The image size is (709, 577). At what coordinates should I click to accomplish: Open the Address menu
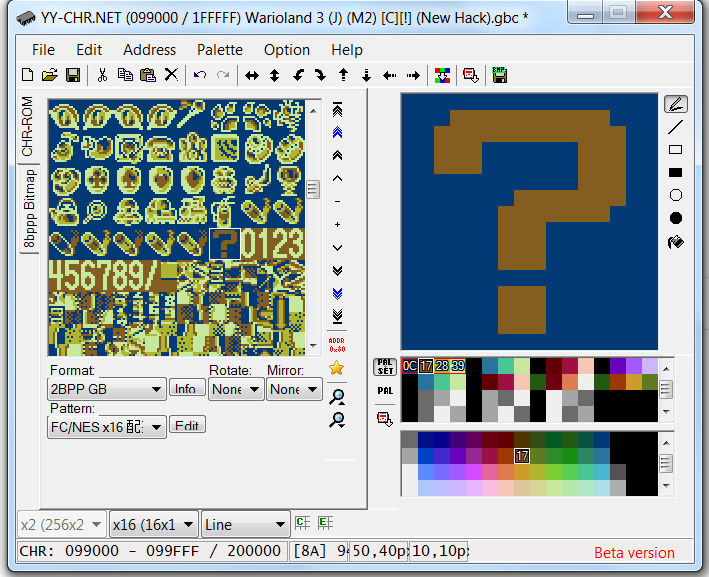click(150, 50)
